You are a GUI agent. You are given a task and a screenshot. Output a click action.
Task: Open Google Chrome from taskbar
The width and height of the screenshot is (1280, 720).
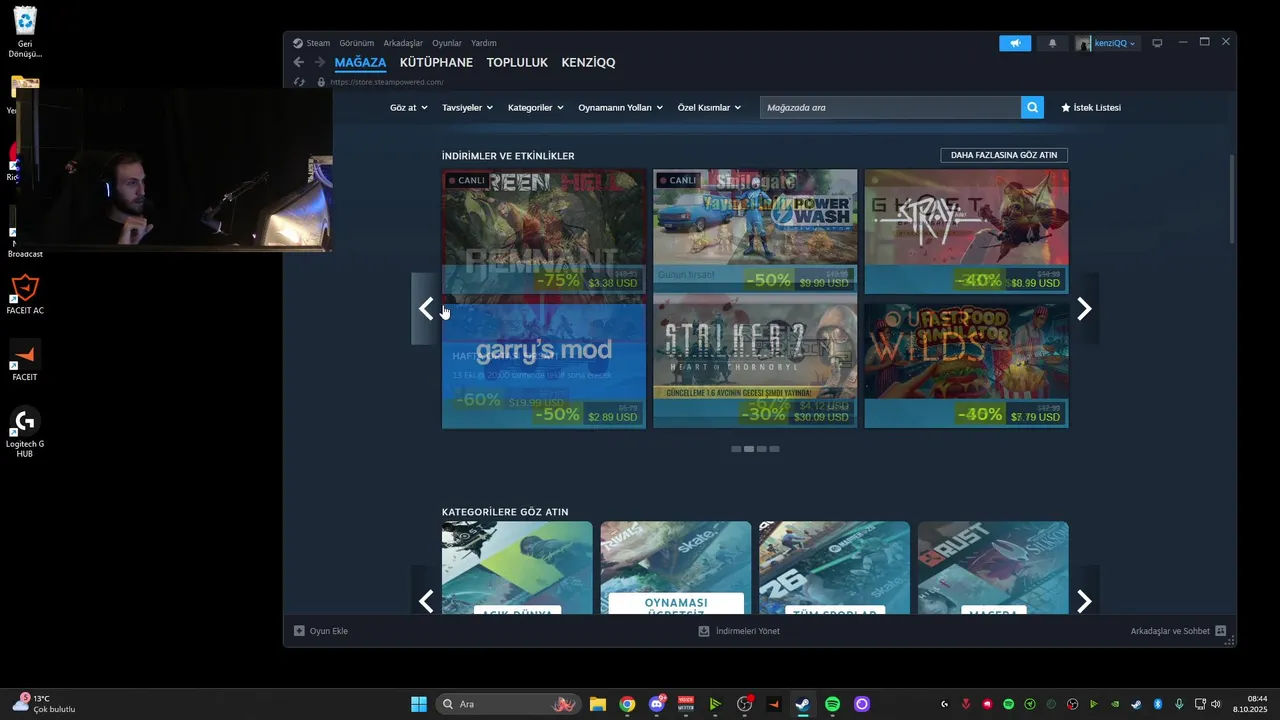point(627,704)
